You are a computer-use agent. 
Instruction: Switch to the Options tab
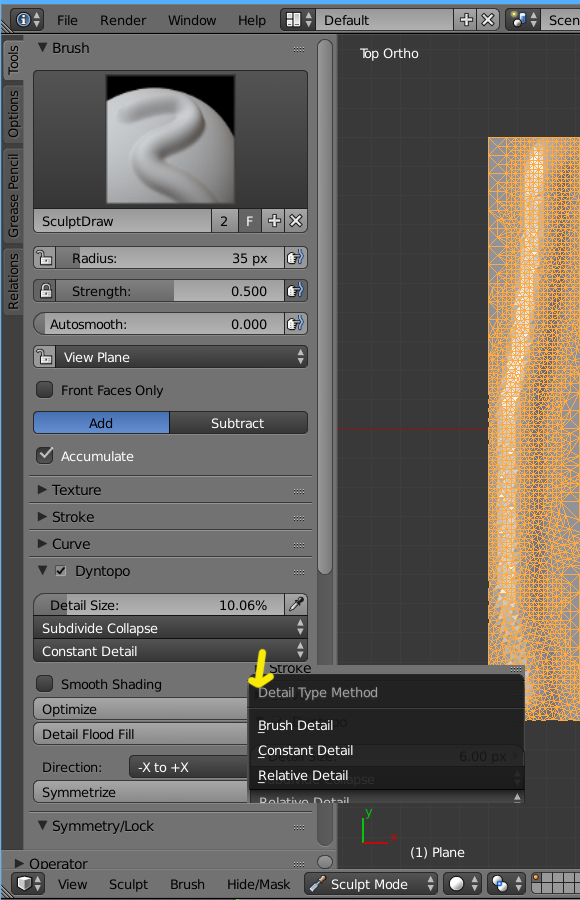coord(13,114)
